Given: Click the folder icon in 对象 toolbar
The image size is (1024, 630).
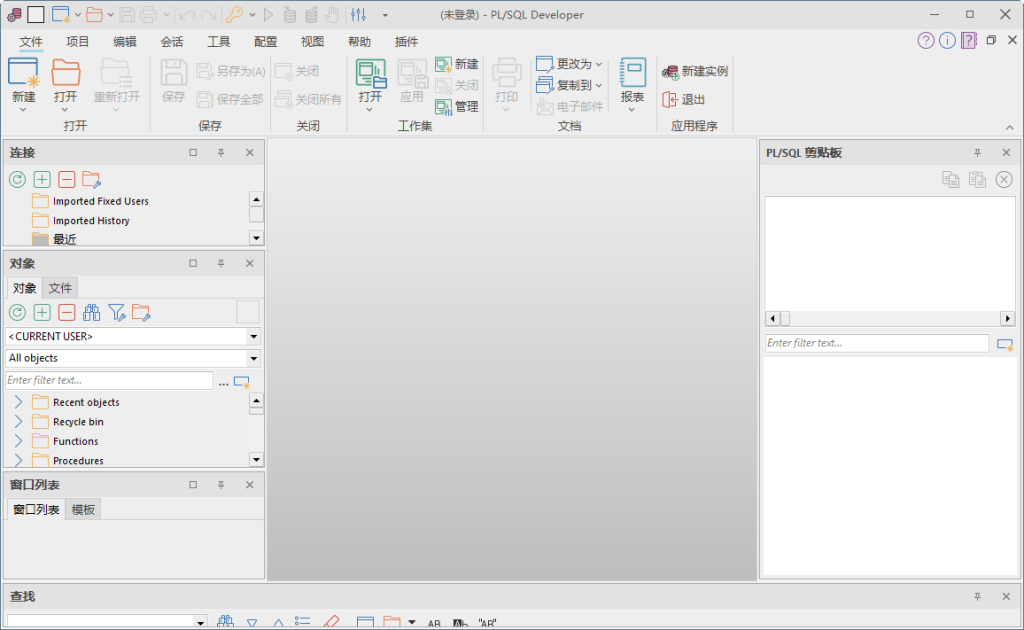Looking at the screenshot, I should [141, 312].
